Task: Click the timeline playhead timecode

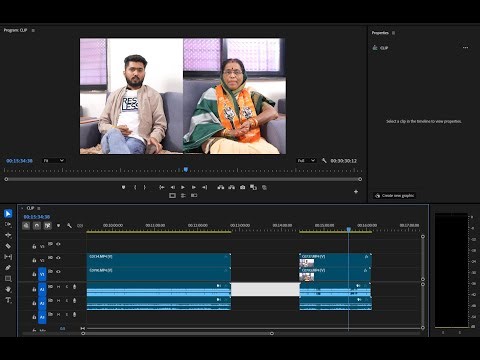Action: (x=37, y=217)
